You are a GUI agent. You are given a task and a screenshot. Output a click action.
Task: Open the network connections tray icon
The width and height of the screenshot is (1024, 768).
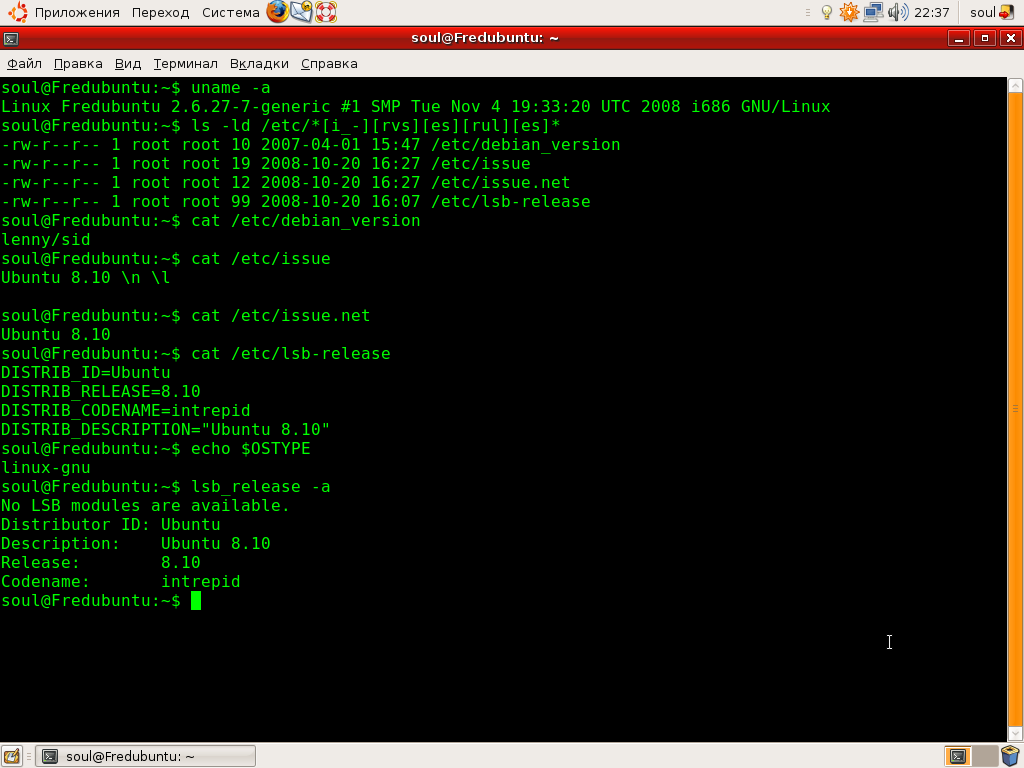(x=873, y=12)
